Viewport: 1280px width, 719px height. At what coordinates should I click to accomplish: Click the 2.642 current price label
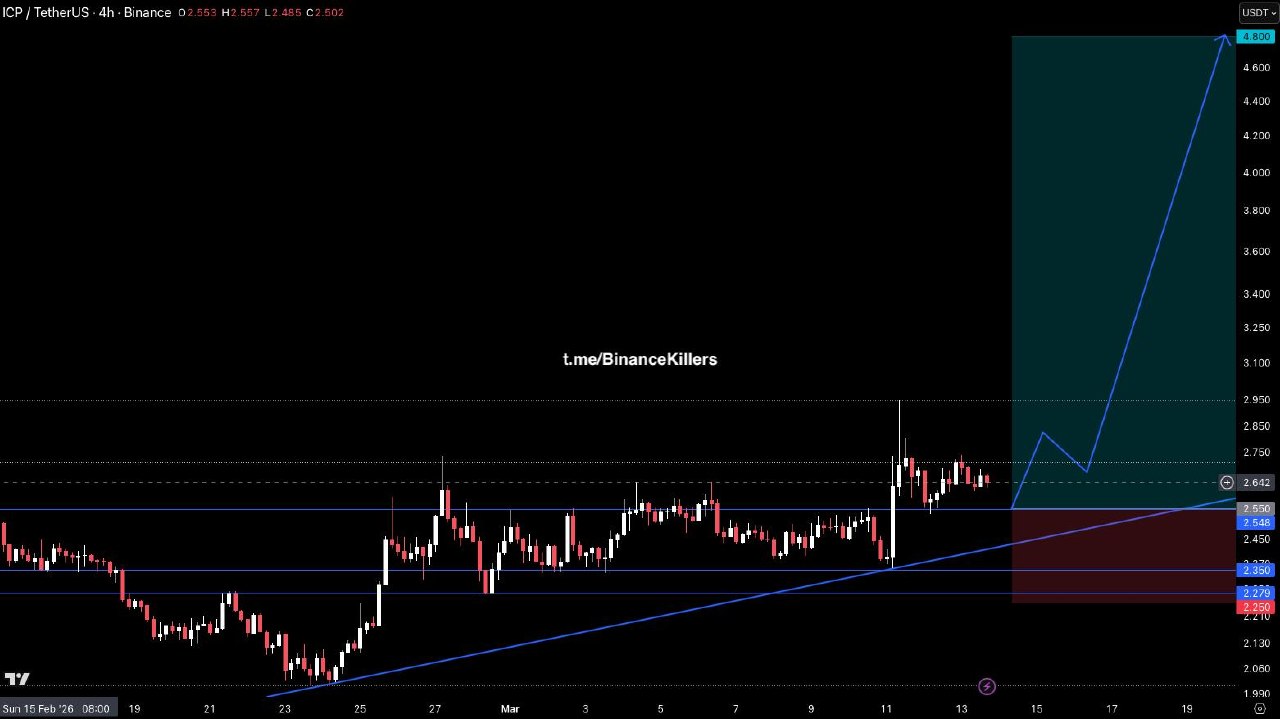tap(1256, 483)
